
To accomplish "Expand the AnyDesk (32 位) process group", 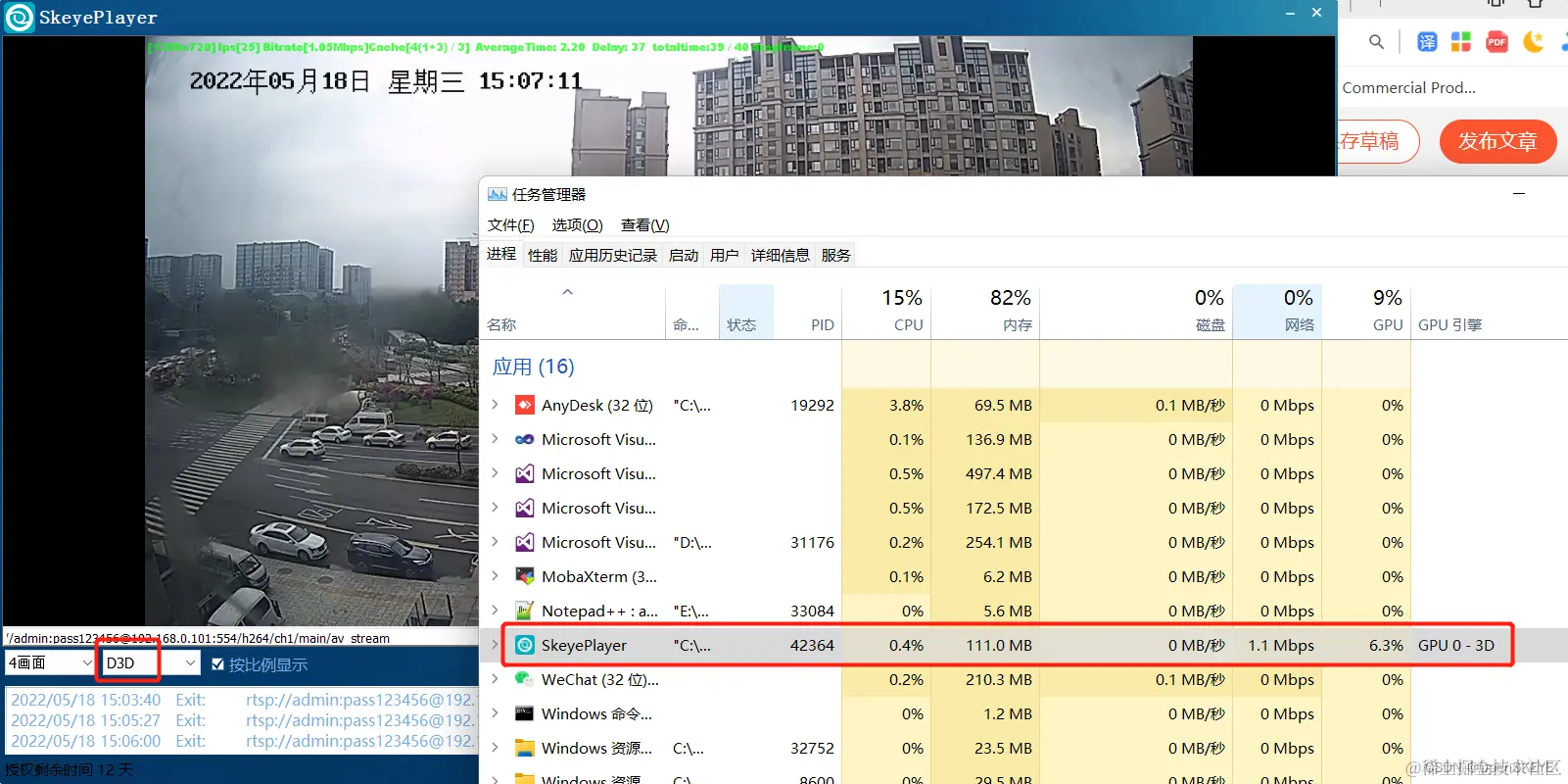I will pos(495,404).
